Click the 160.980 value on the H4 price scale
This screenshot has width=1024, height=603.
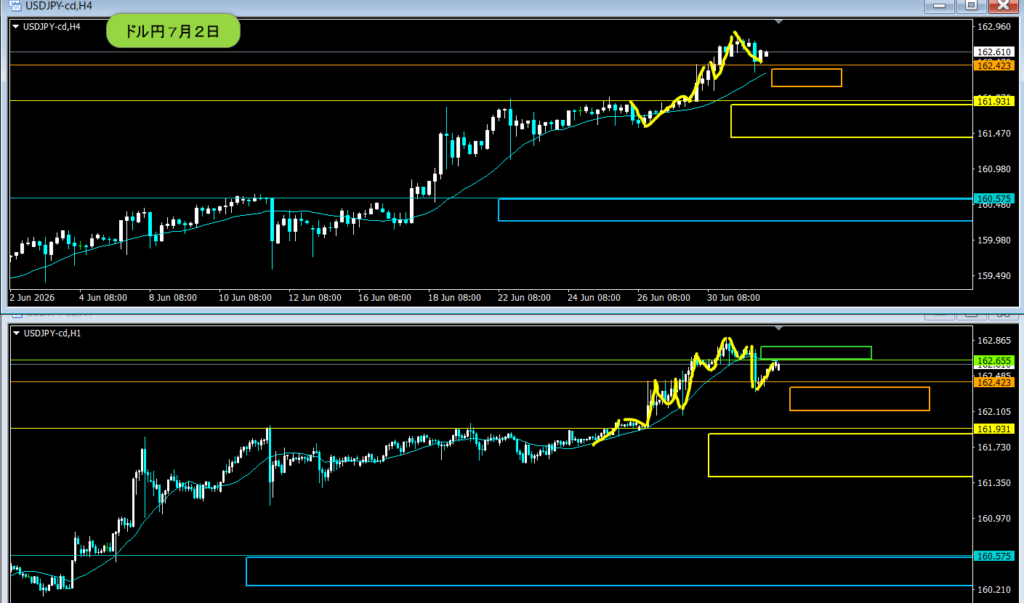click(x=994, y=169)
